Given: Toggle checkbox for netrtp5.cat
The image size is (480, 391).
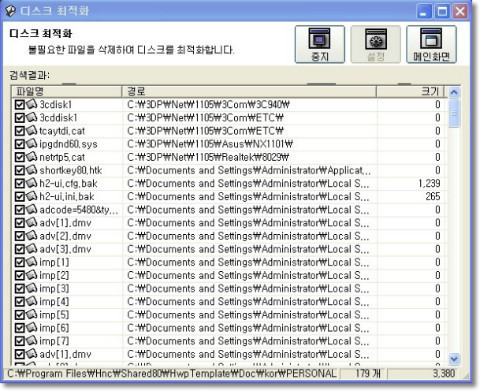Looking at the screenshot, I should coord(20,157).
